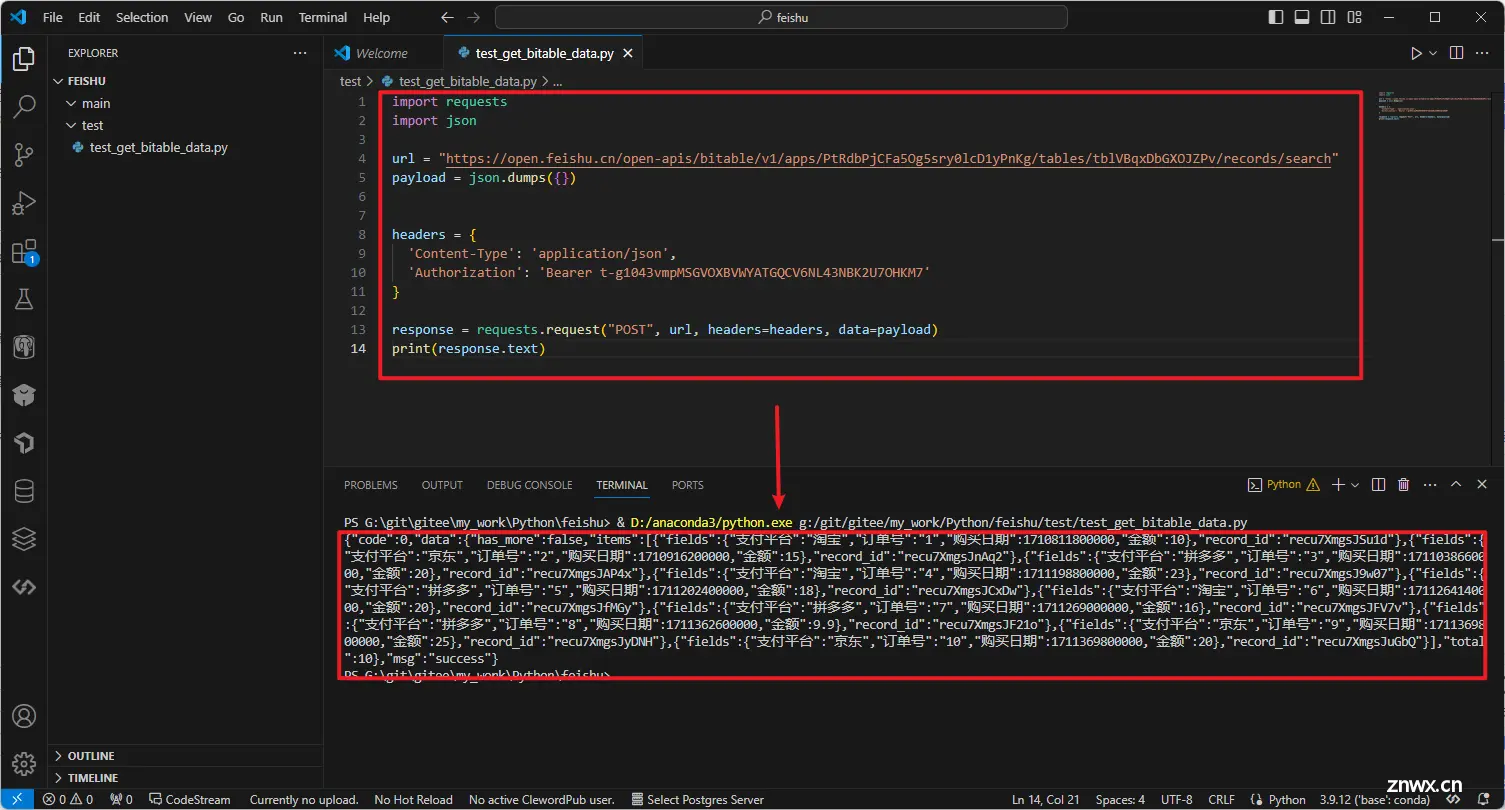Split the terminal
The width and height of the screenshot is (1505, 810).
[1378, 484]
